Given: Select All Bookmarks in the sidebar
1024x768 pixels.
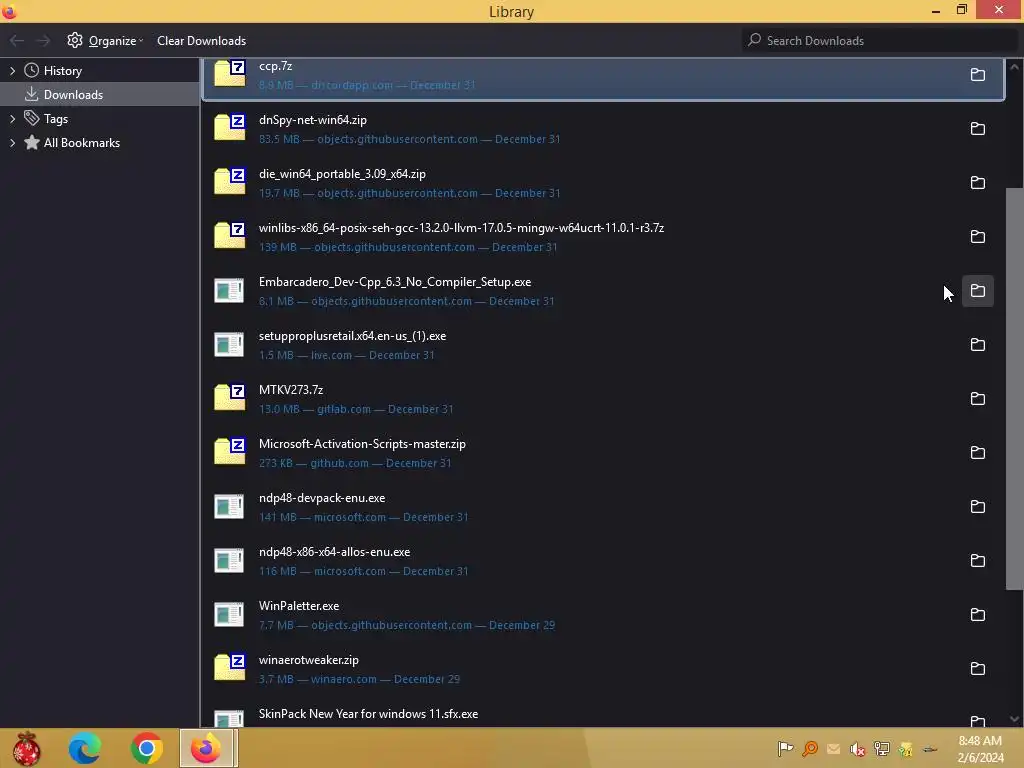Looking at the screenshot, I should 82,143.
